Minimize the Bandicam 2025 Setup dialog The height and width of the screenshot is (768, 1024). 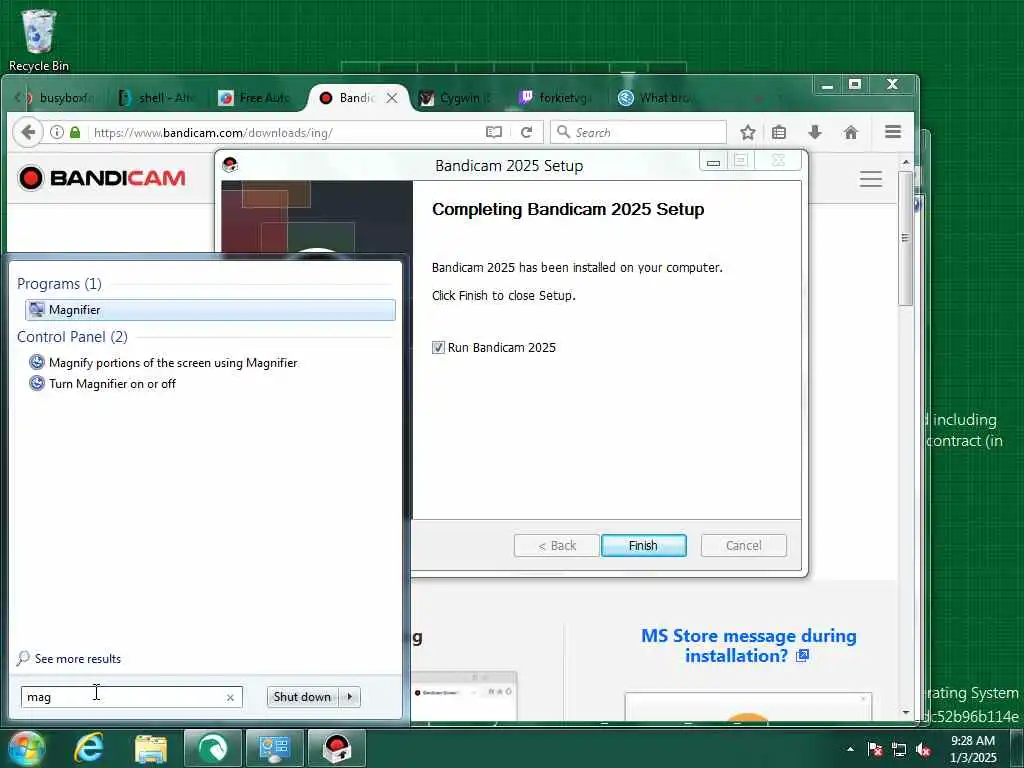pyautogui.click(x=713, y=161)
